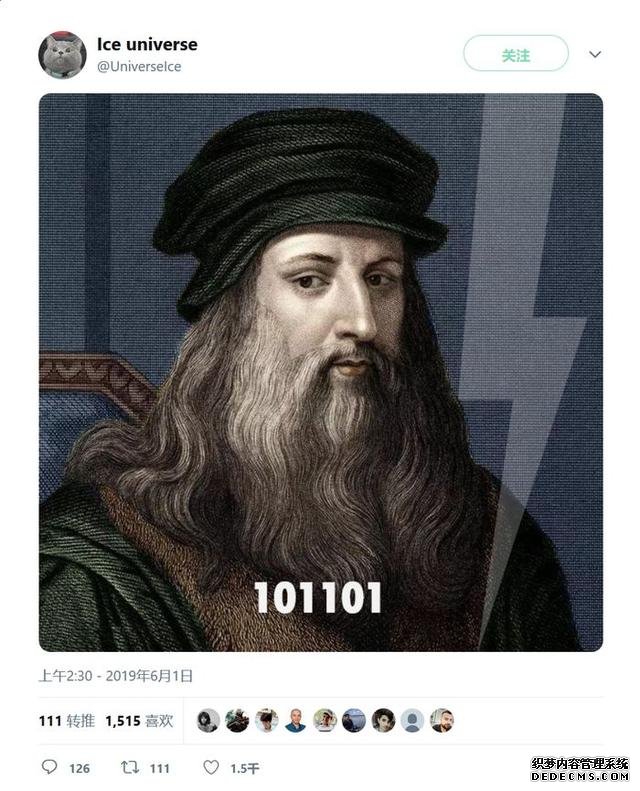640x791 pixels.
Task: Open the first liker's avatar
Action: click(208, 720)
